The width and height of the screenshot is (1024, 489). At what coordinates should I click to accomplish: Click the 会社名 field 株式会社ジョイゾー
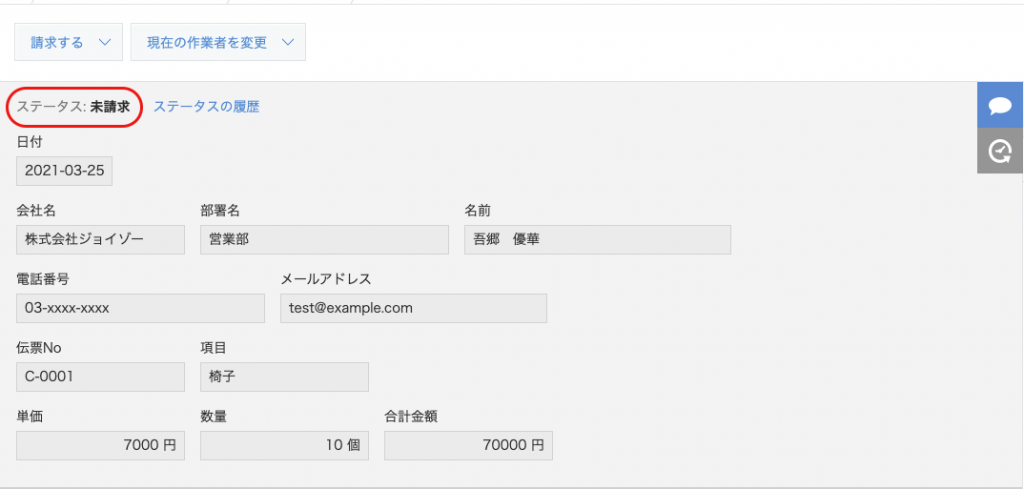pyautogui.click(x=101, y=240)
